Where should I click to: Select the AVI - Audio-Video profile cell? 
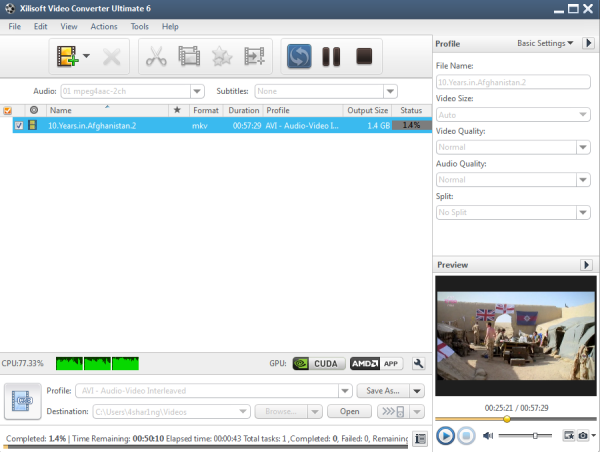point(302,126)
